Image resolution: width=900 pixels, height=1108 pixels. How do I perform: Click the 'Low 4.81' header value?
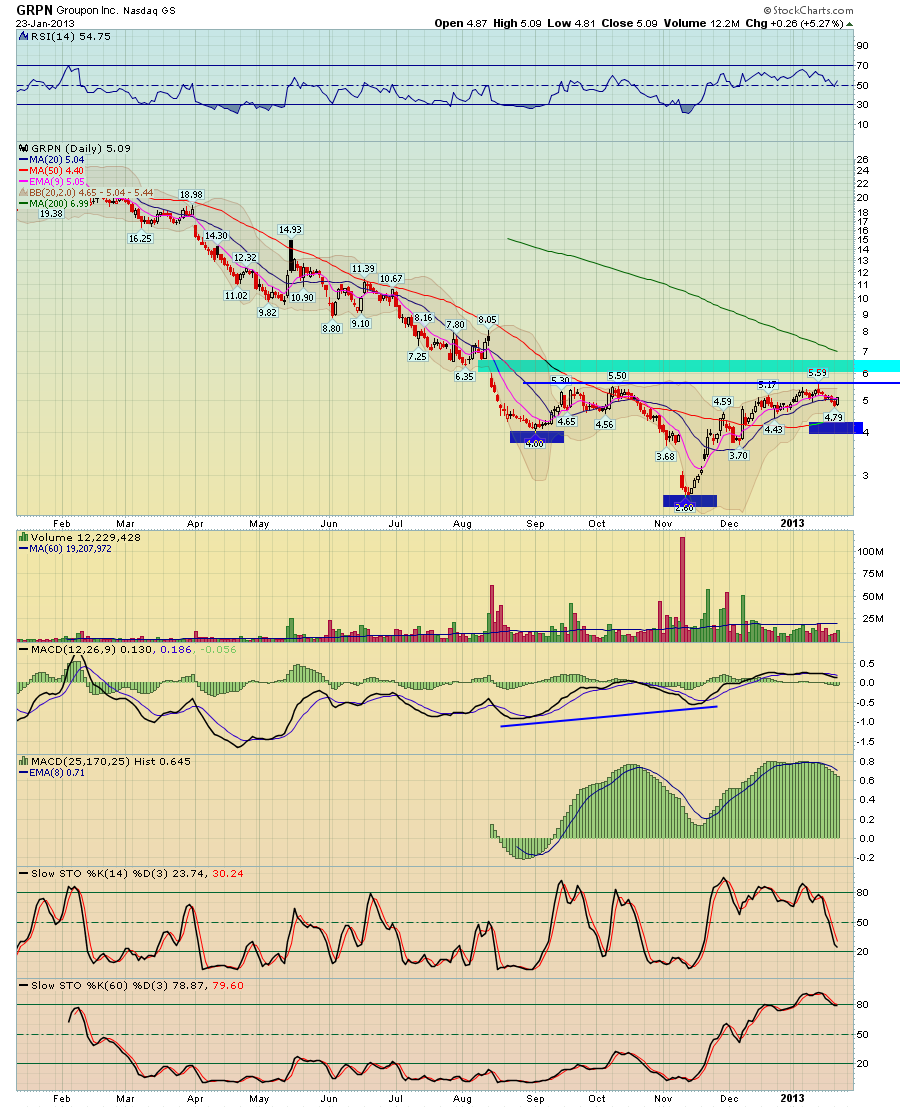[x=572, y=23]
